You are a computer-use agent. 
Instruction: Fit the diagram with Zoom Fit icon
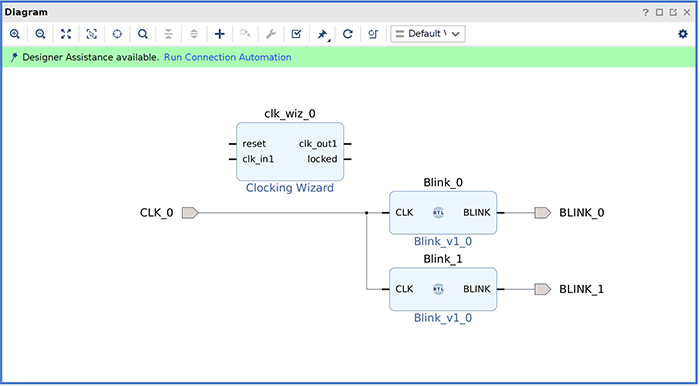[66, 34]
